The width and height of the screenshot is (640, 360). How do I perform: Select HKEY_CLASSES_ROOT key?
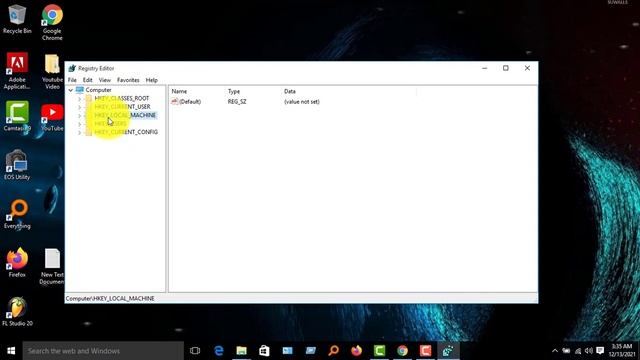pyautogui.click(x=122, y=98)
